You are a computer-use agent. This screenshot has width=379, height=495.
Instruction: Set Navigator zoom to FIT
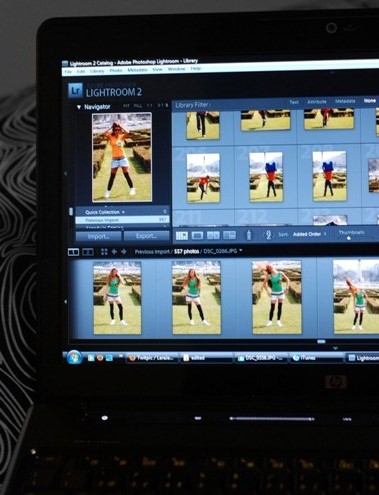126,106
